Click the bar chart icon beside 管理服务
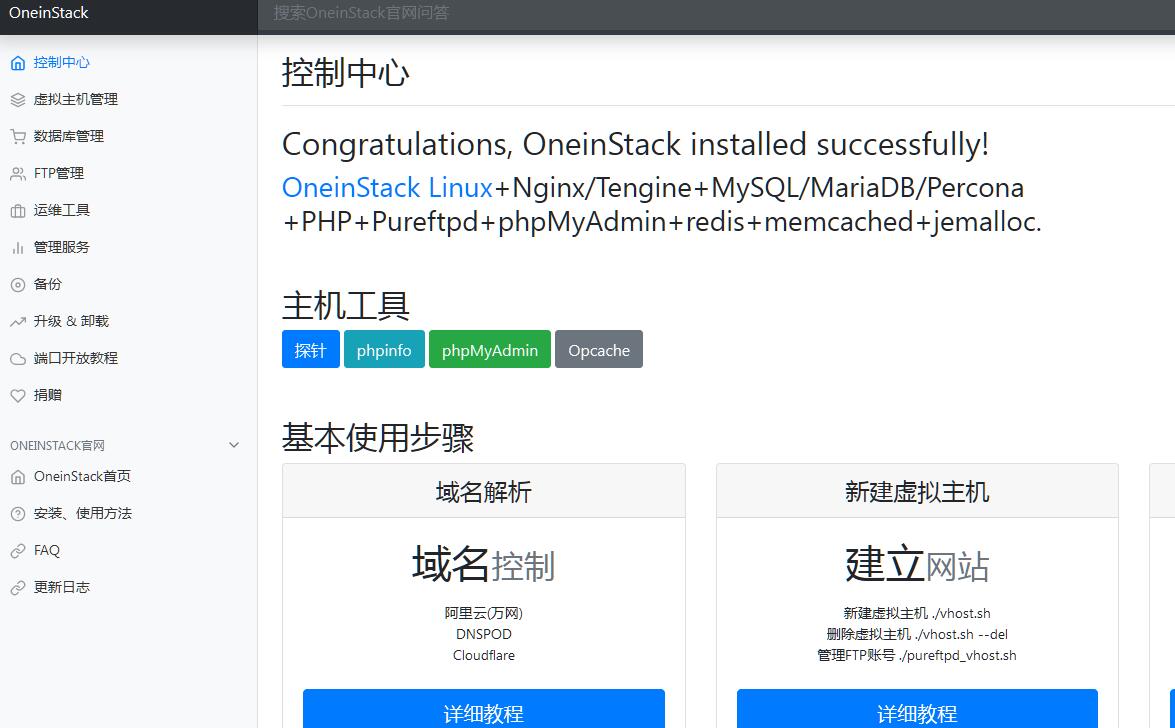The height and width of the screenshot is (728, 1175). tap(17, 248)
